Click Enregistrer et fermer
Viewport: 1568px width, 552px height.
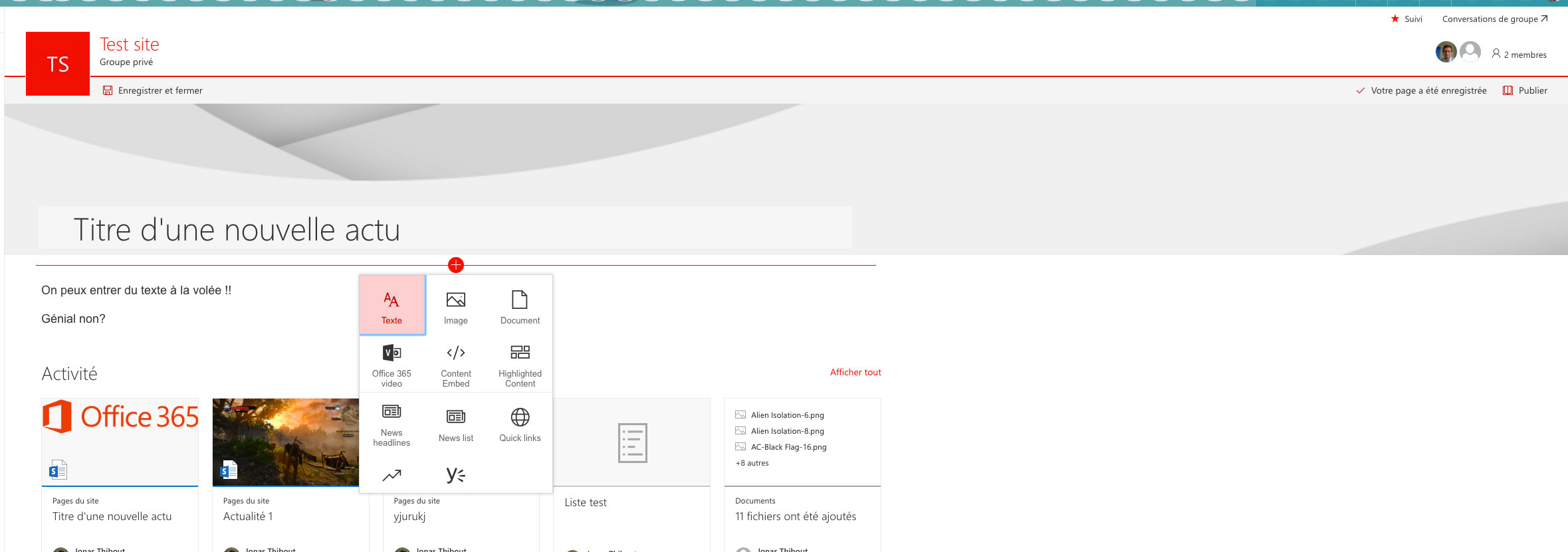[160, 90]
